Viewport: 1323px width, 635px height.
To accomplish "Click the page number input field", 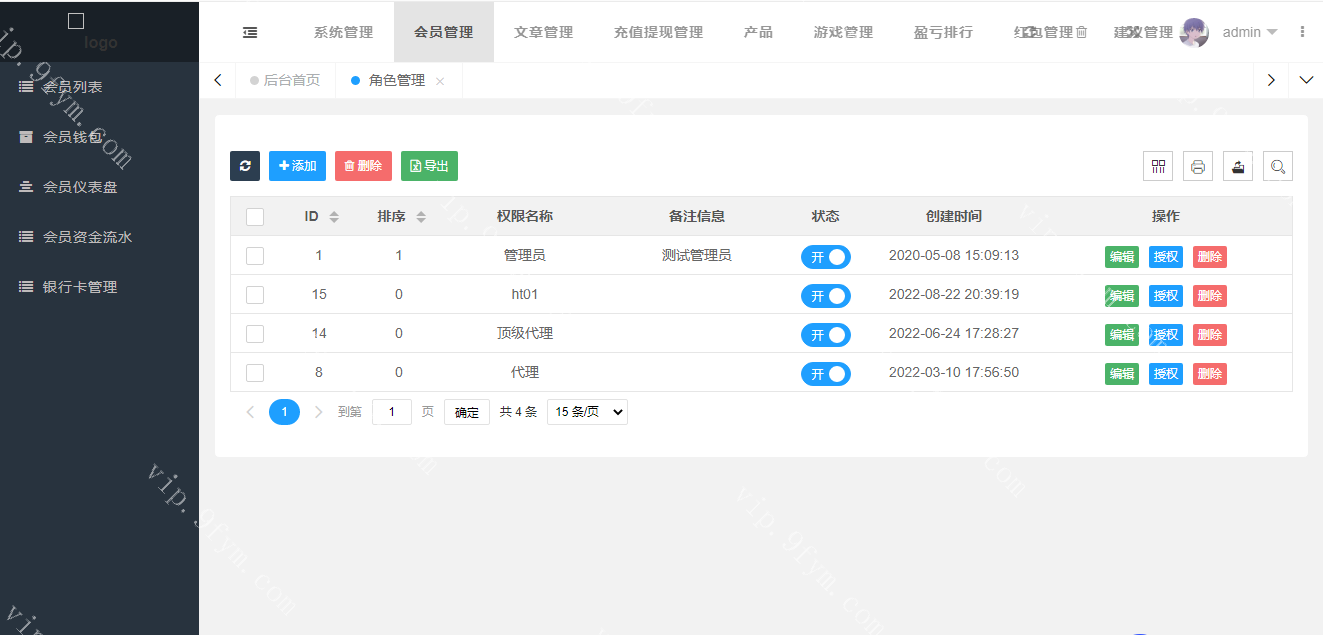I will coord(392,412).
